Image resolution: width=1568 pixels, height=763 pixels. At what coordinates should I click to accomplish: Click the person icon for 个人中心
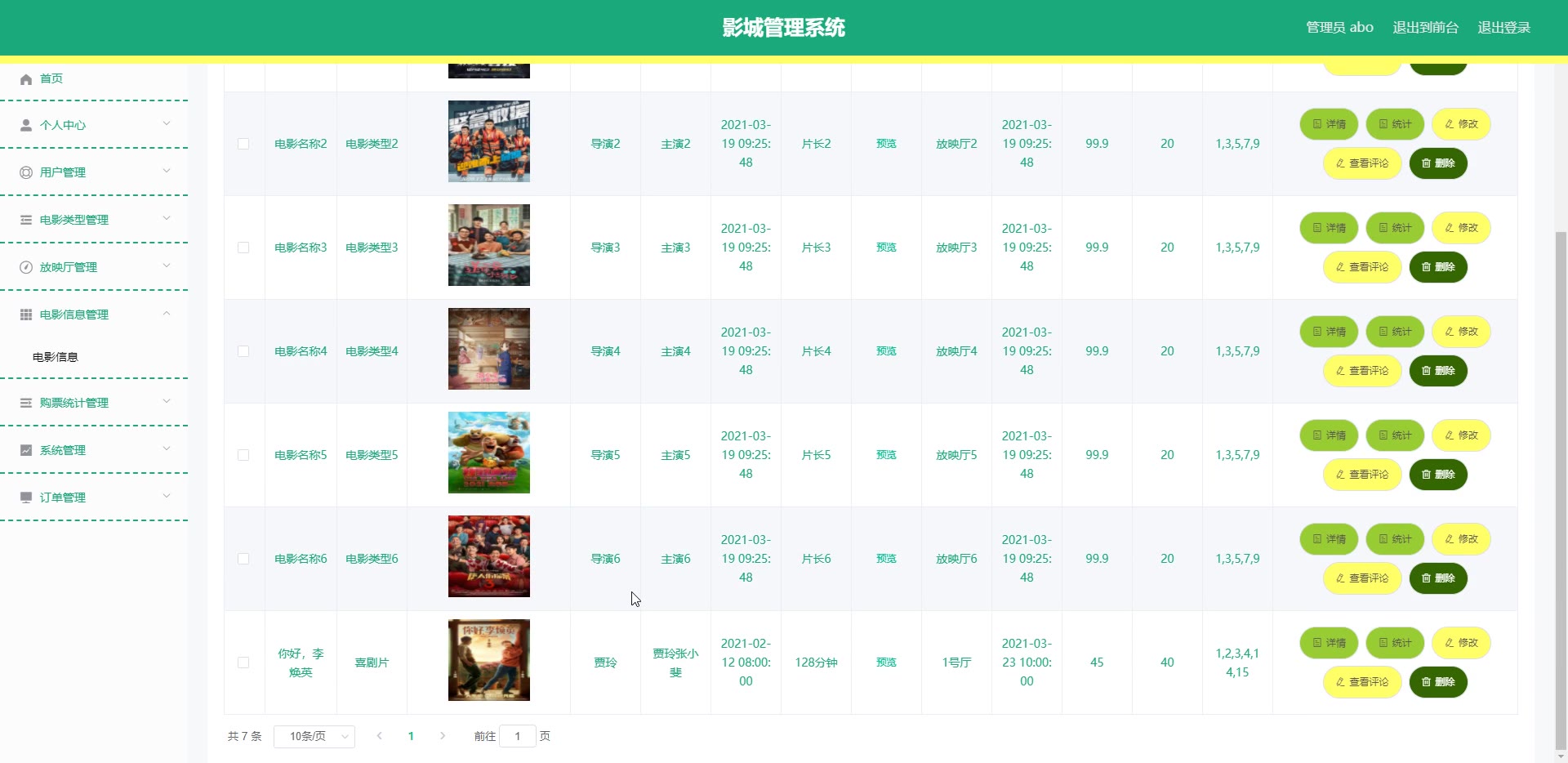click(26, 125)
